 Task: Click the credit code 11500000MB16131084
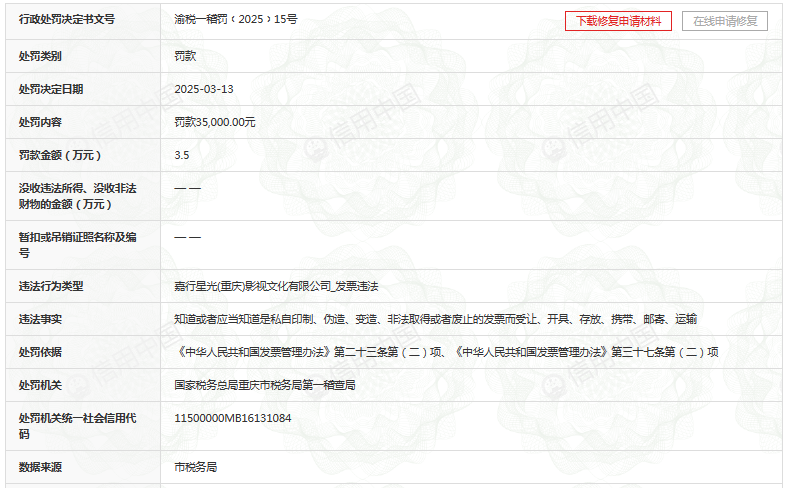(233, 417)
